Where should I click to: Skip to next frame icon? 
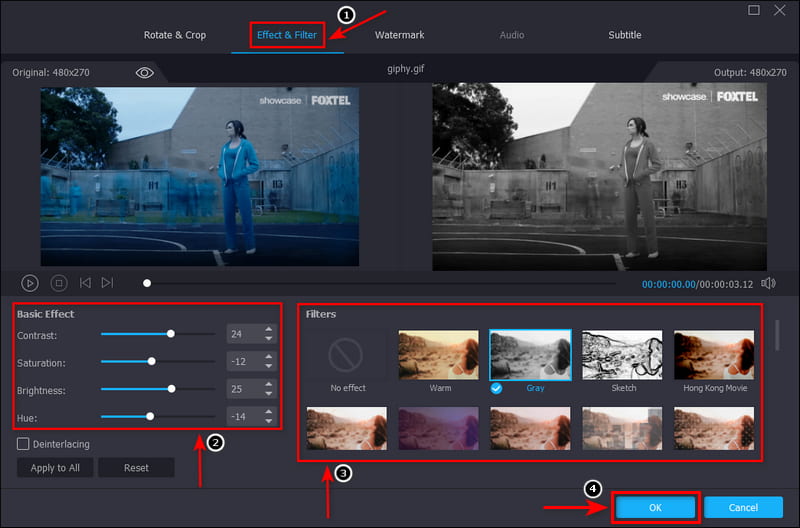click(x=108, y=284)
